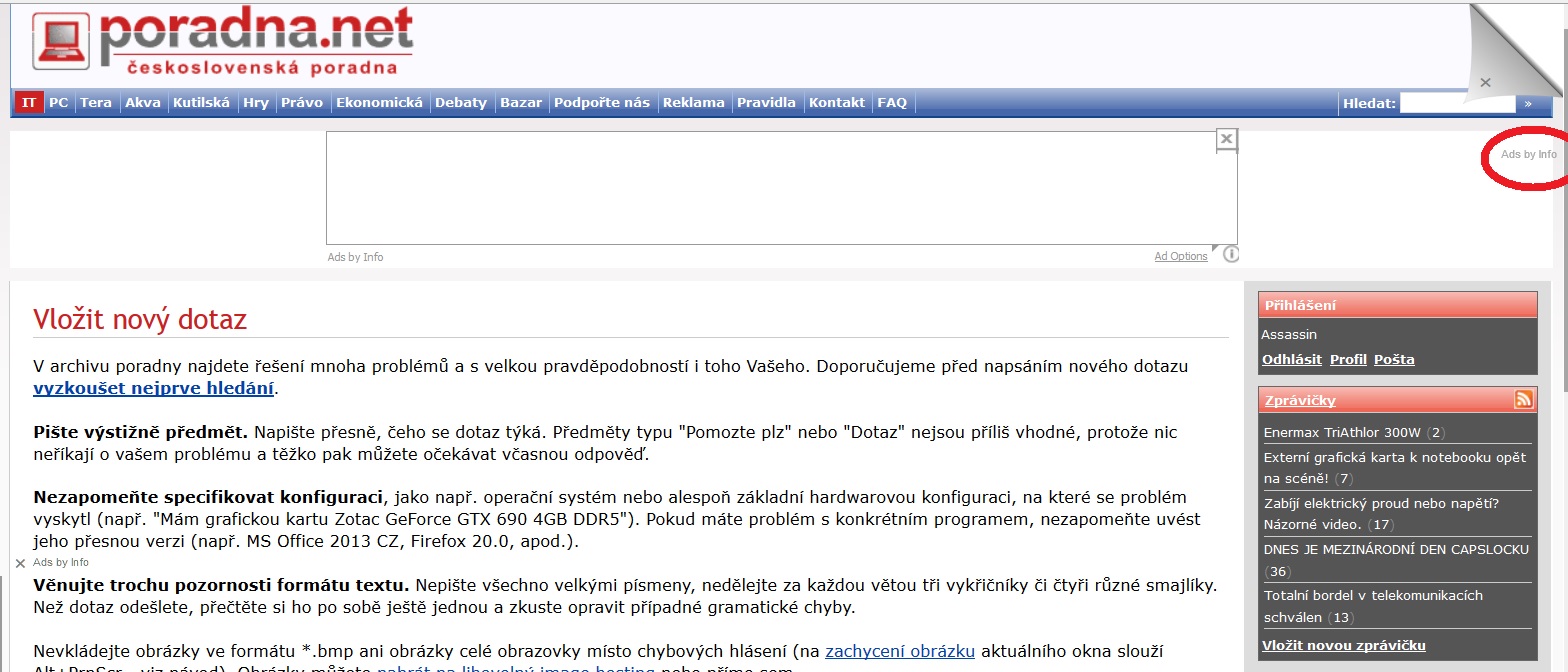
Task: Follow the 'vyzkoušet nejprve hledání' link
Action: (154, 388)
